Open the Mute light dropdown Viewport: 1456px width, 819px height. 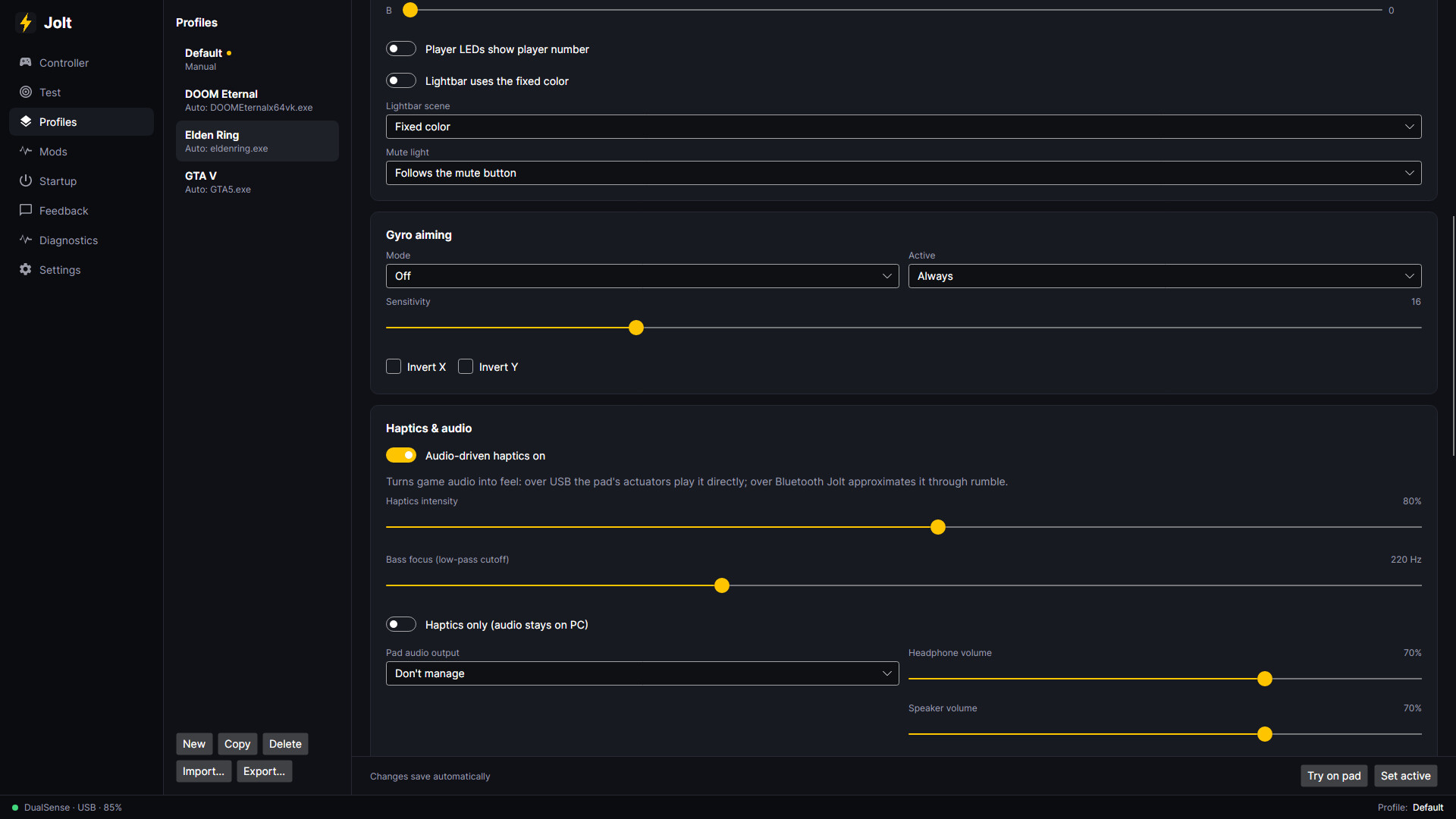903,173
